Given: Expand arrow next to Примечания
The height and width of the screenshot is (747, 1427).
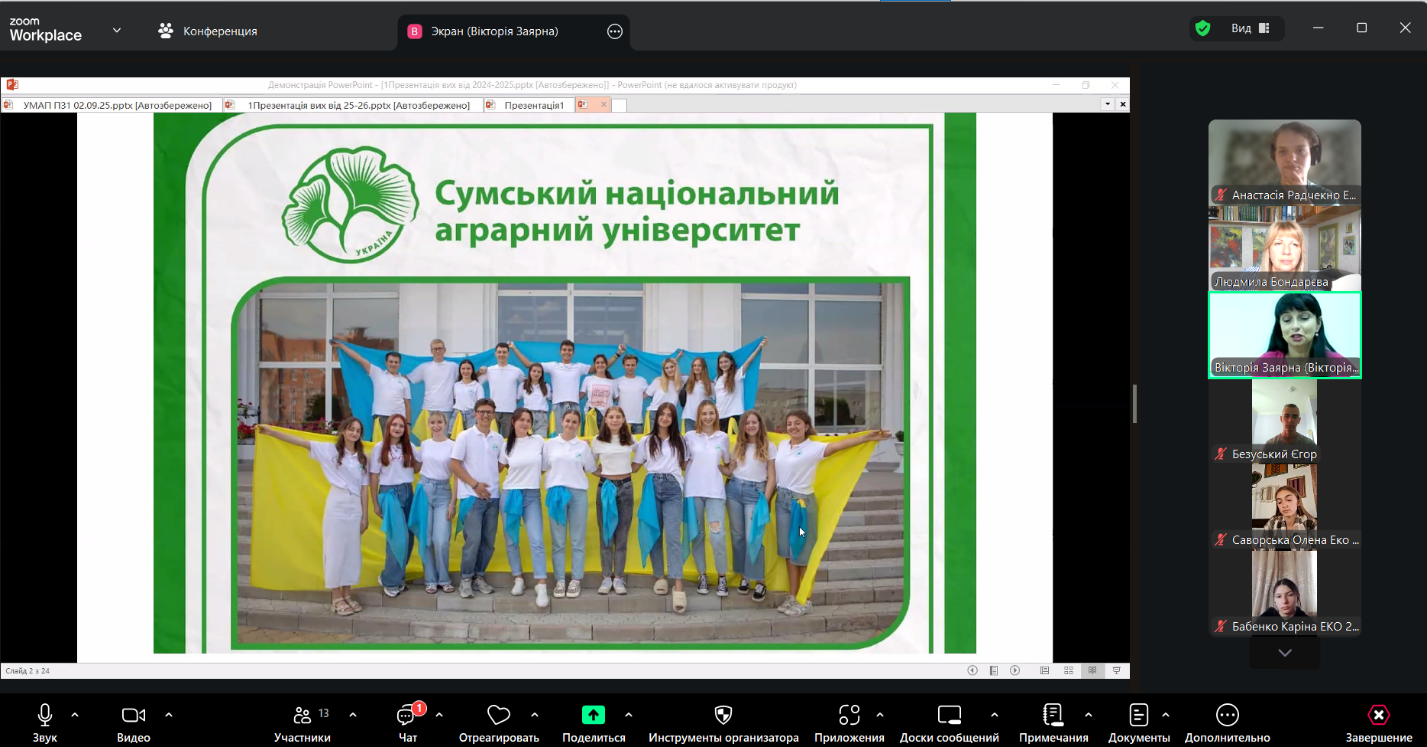Looking at the screenshot, I should point(1088,715).
